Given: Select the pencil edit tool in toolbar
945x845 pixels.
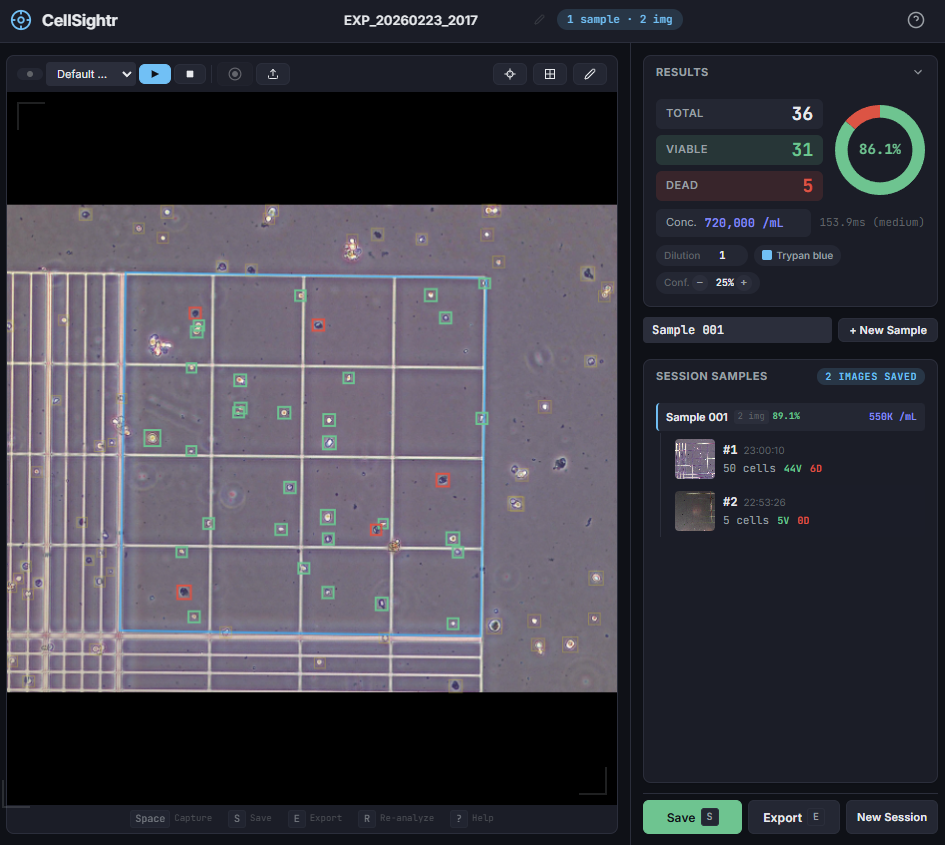Looking at the screenshot, I should pyautogui.click(x=590, y=74).
